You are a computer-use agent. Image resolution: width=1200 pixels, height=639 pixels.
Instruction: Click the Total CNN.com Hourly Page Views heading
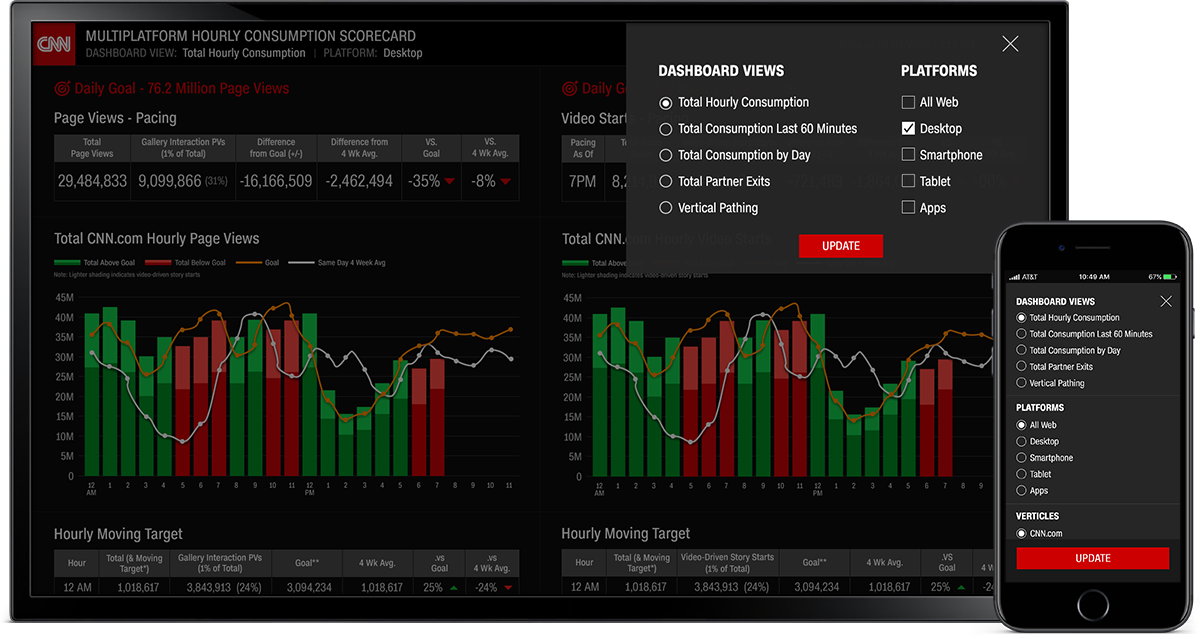click(157, 239)
